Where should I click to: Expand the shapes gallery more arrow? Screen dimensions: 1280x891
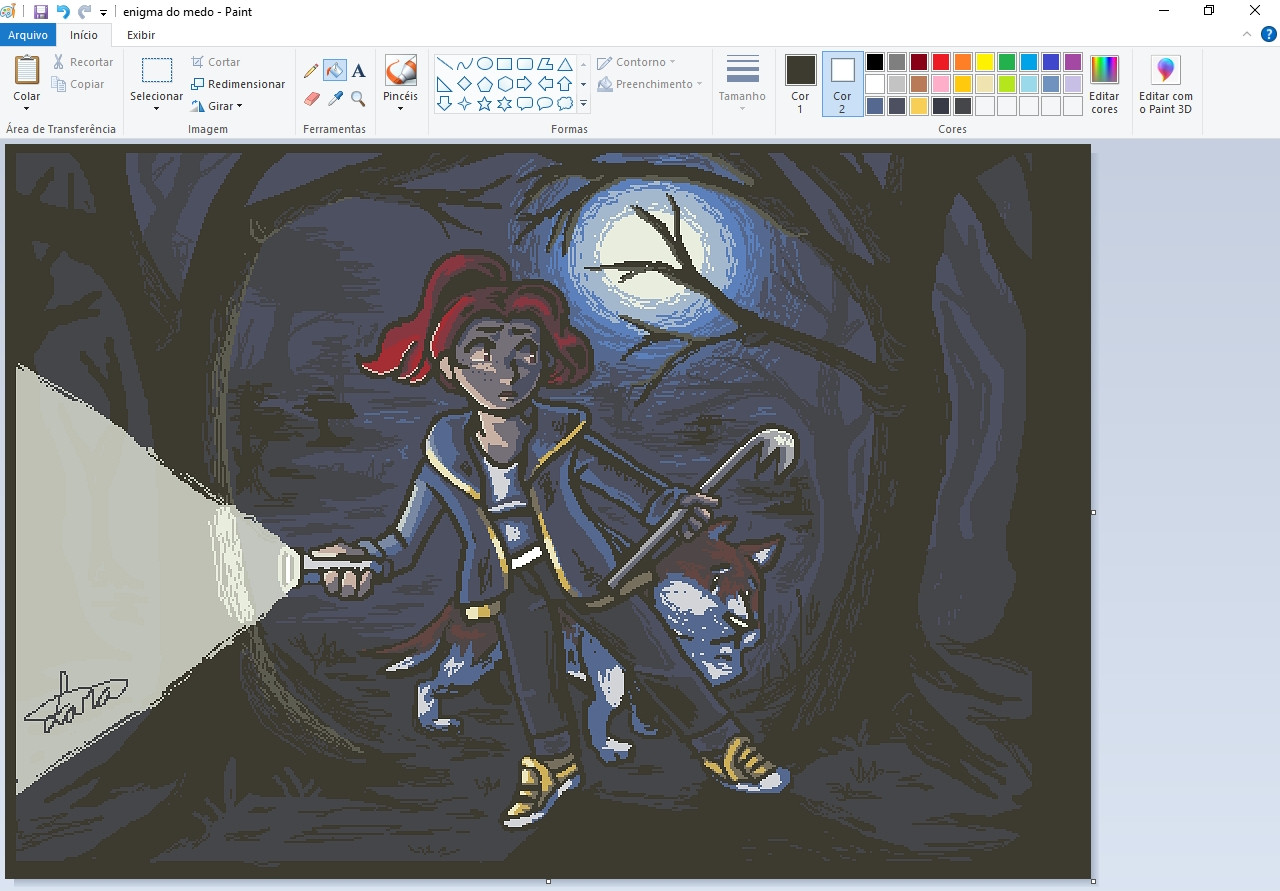pos(583,104)
